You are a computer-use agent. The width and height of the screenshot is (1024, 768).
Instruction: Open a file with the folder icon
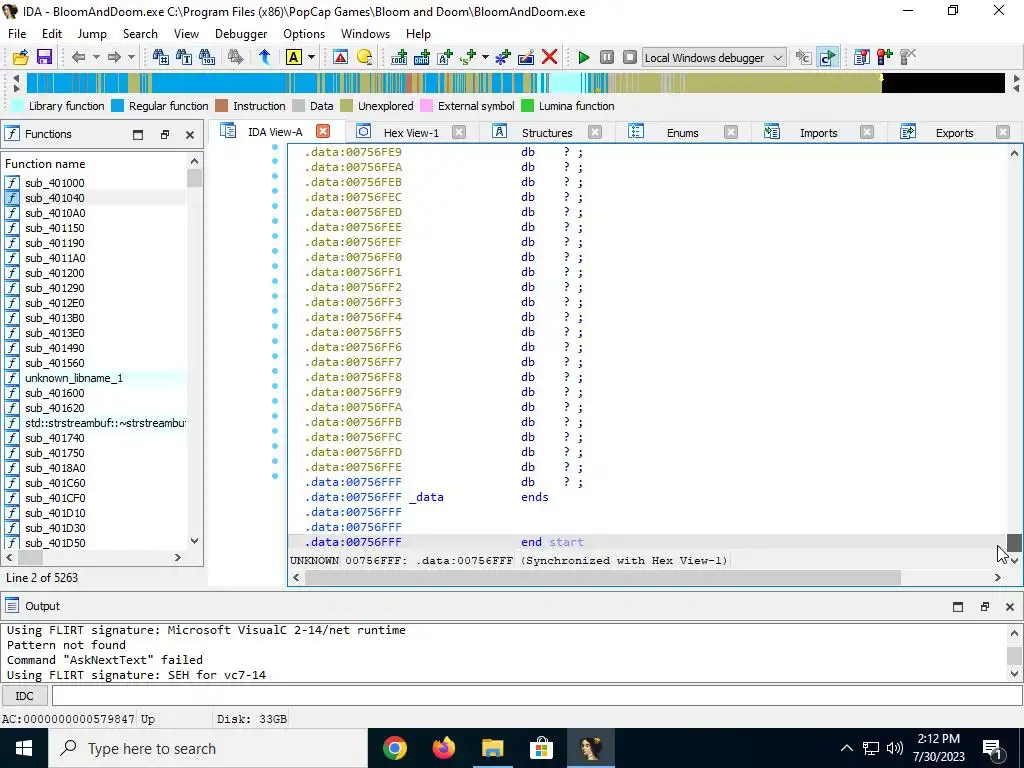tap(20, 57)
